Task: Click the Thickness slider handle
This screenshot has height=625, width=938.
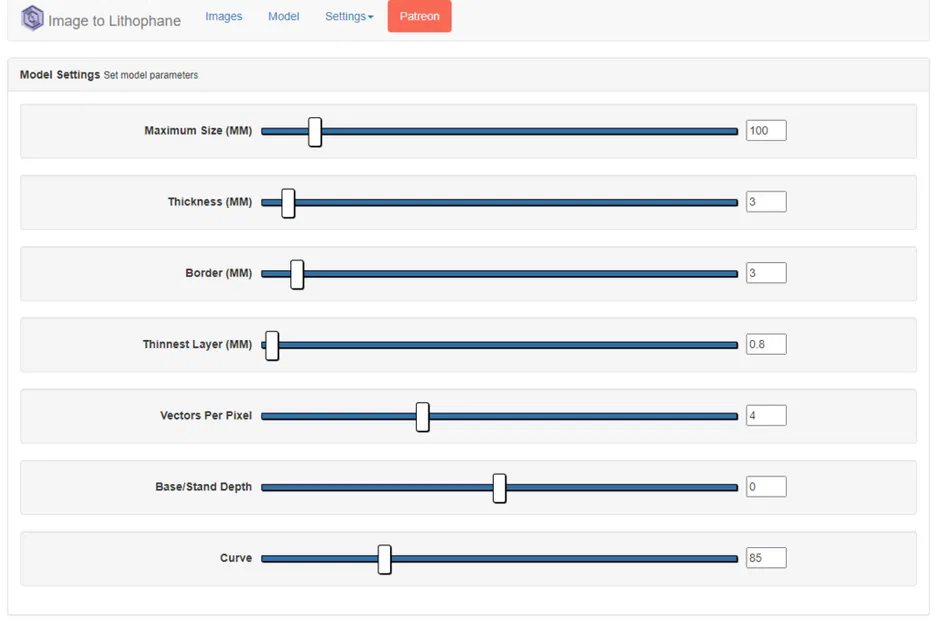Action: pyautogui.click(x=288, y=202)
